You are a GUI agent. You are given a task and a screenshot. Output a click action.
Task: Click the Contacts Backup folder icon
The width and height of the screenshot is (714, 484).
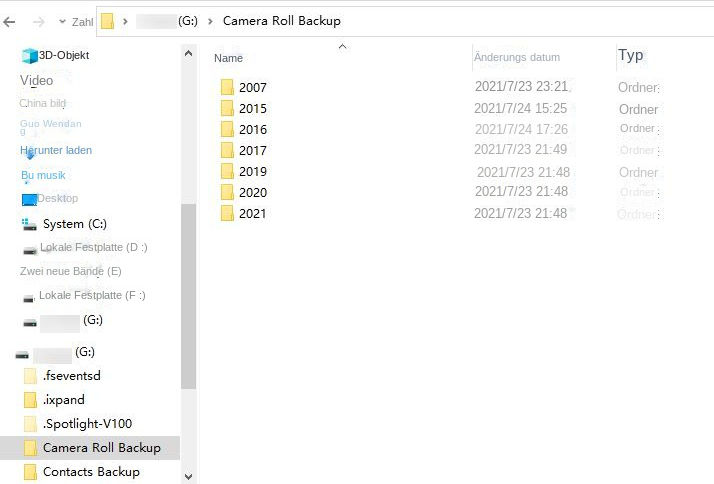(x=30, y=472)
